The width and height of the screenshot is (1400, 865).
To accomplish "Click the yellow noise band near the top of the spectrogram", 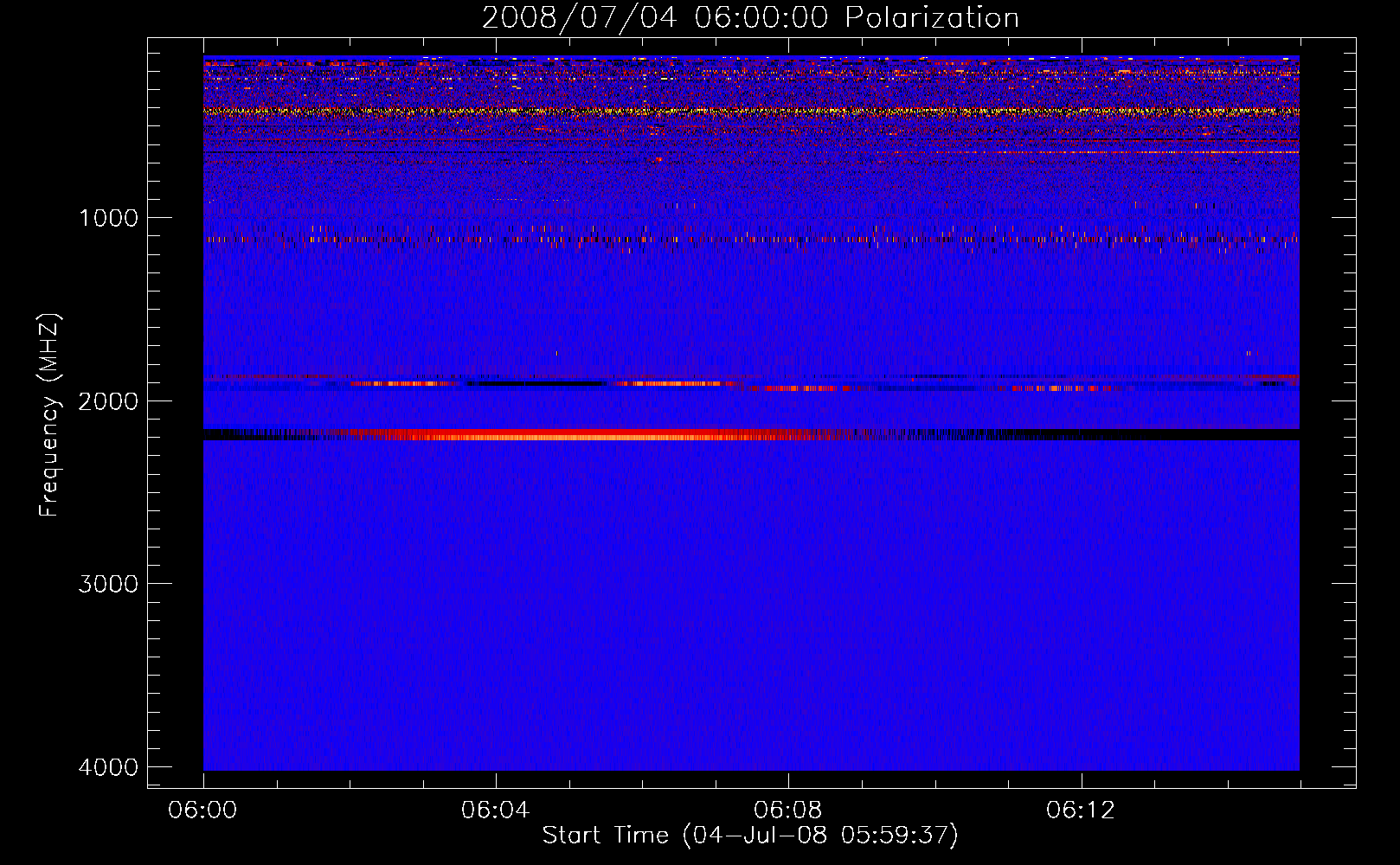I will (x=751, y=112).
